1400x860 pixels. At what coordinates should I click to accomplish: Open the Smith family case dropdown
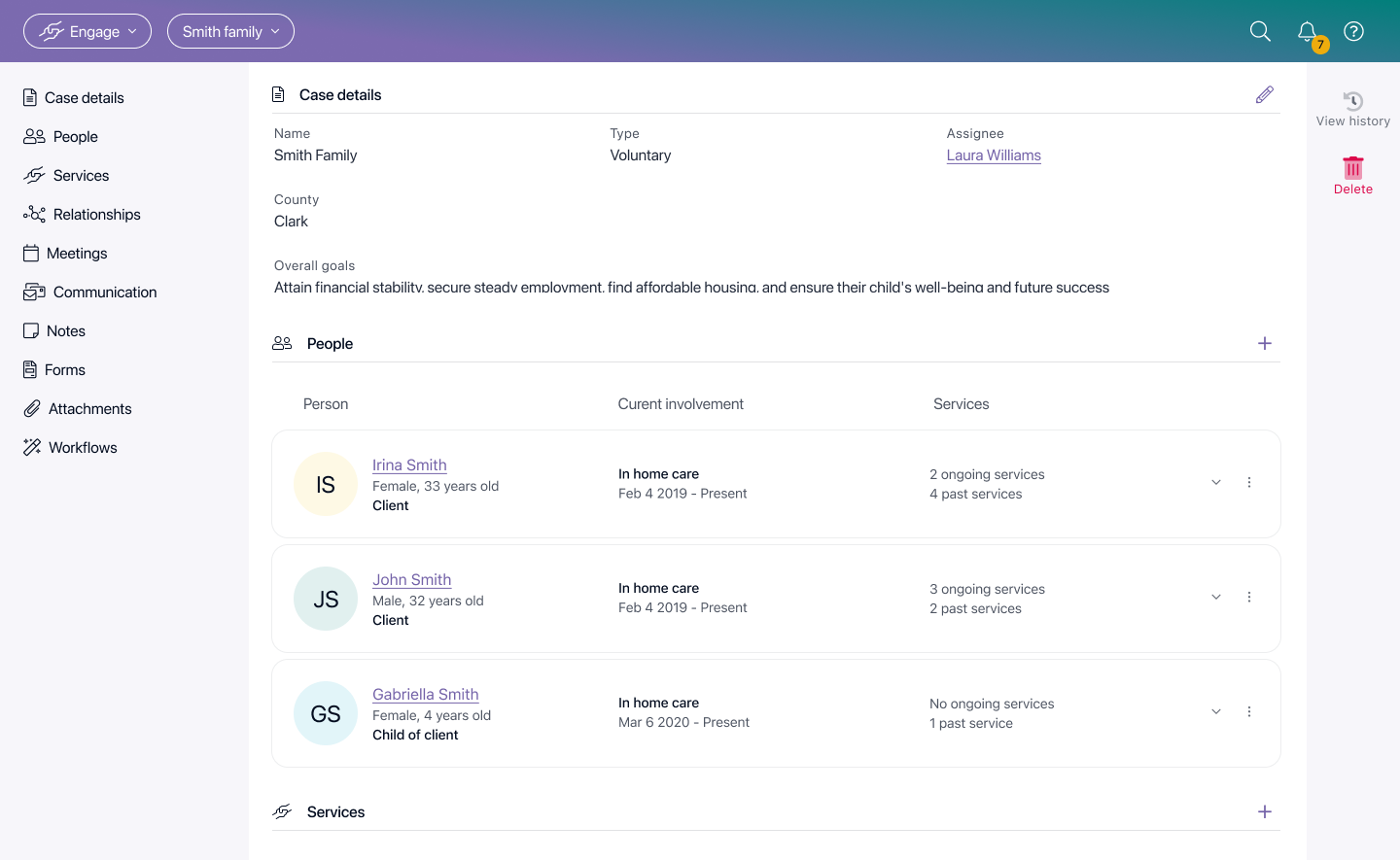click(x=230, y=31)
